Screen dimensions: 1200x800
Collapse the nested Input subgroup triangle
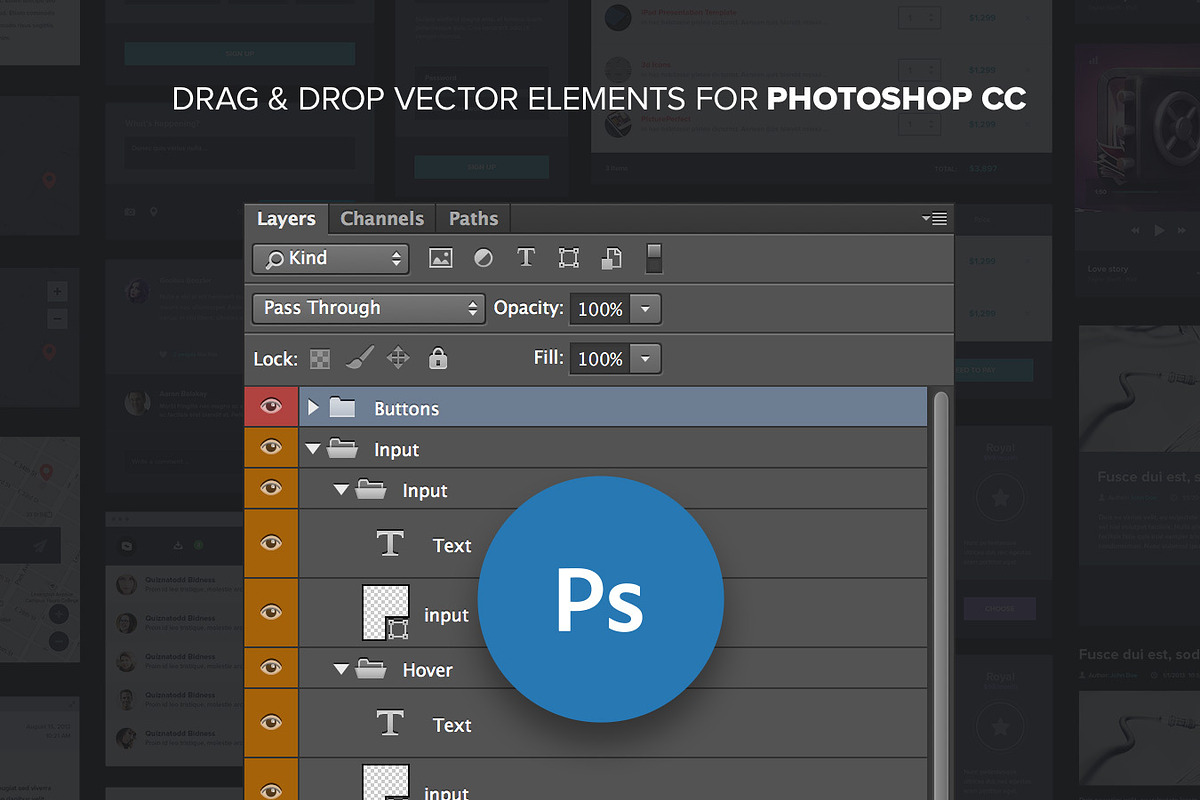[x=342, y=490]
